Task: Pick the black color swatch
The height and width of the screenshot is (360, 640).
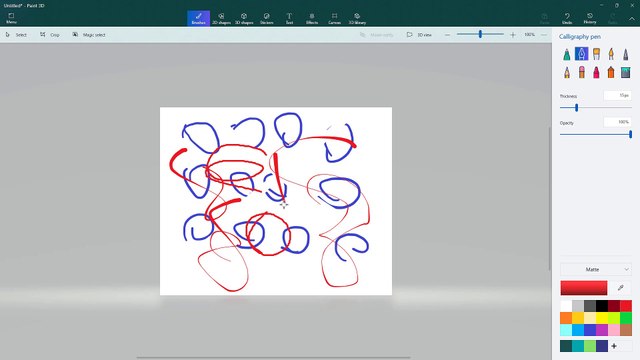Action: (602, 306)
